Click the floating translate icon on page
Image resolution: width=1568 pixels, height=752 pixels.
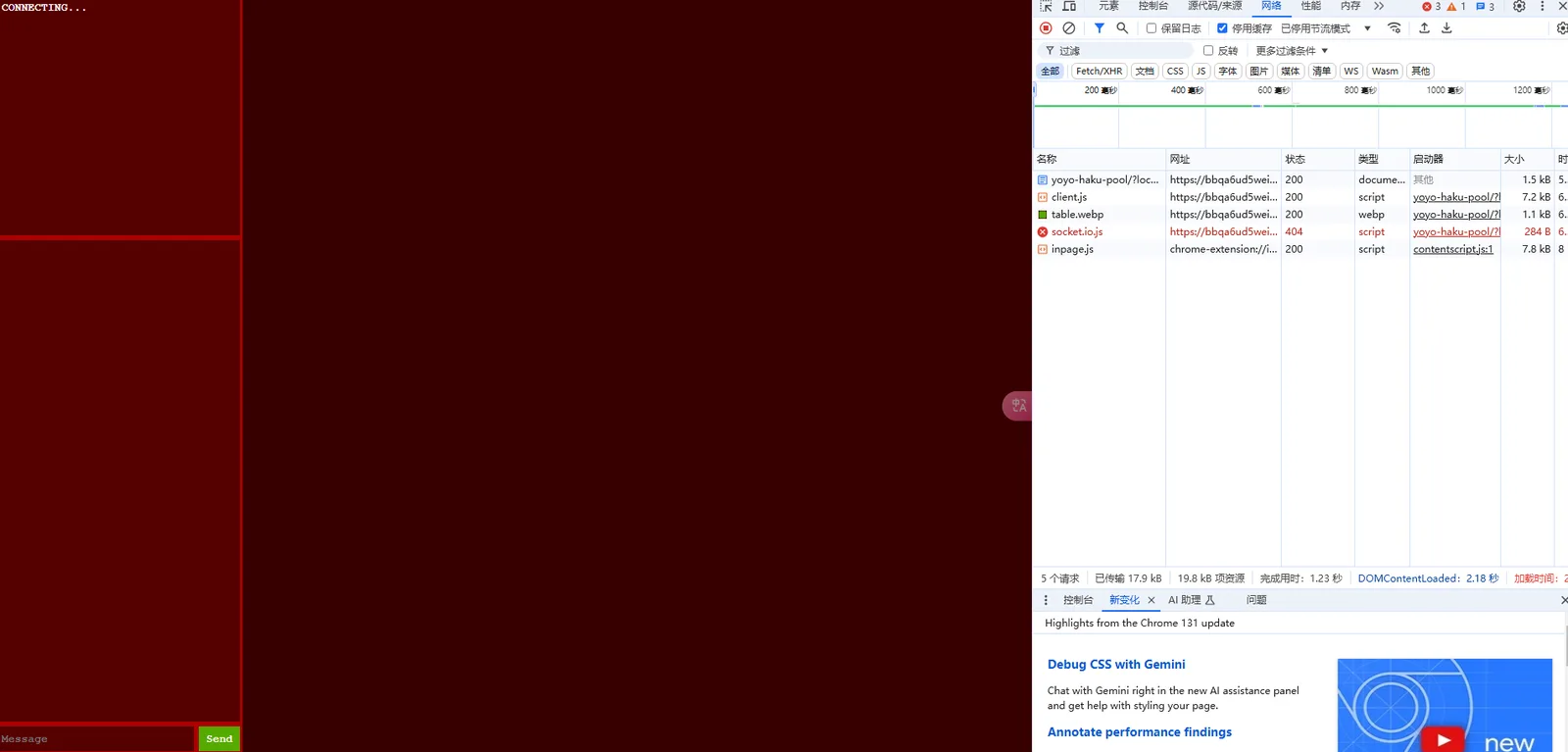(1018, 406)
